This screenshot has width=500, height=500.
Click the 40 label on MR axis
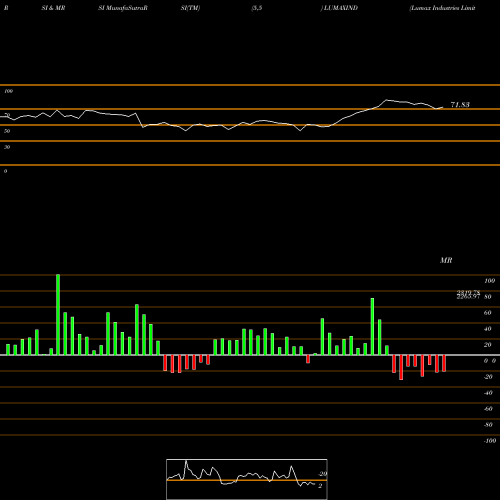(x=488, y=329)
